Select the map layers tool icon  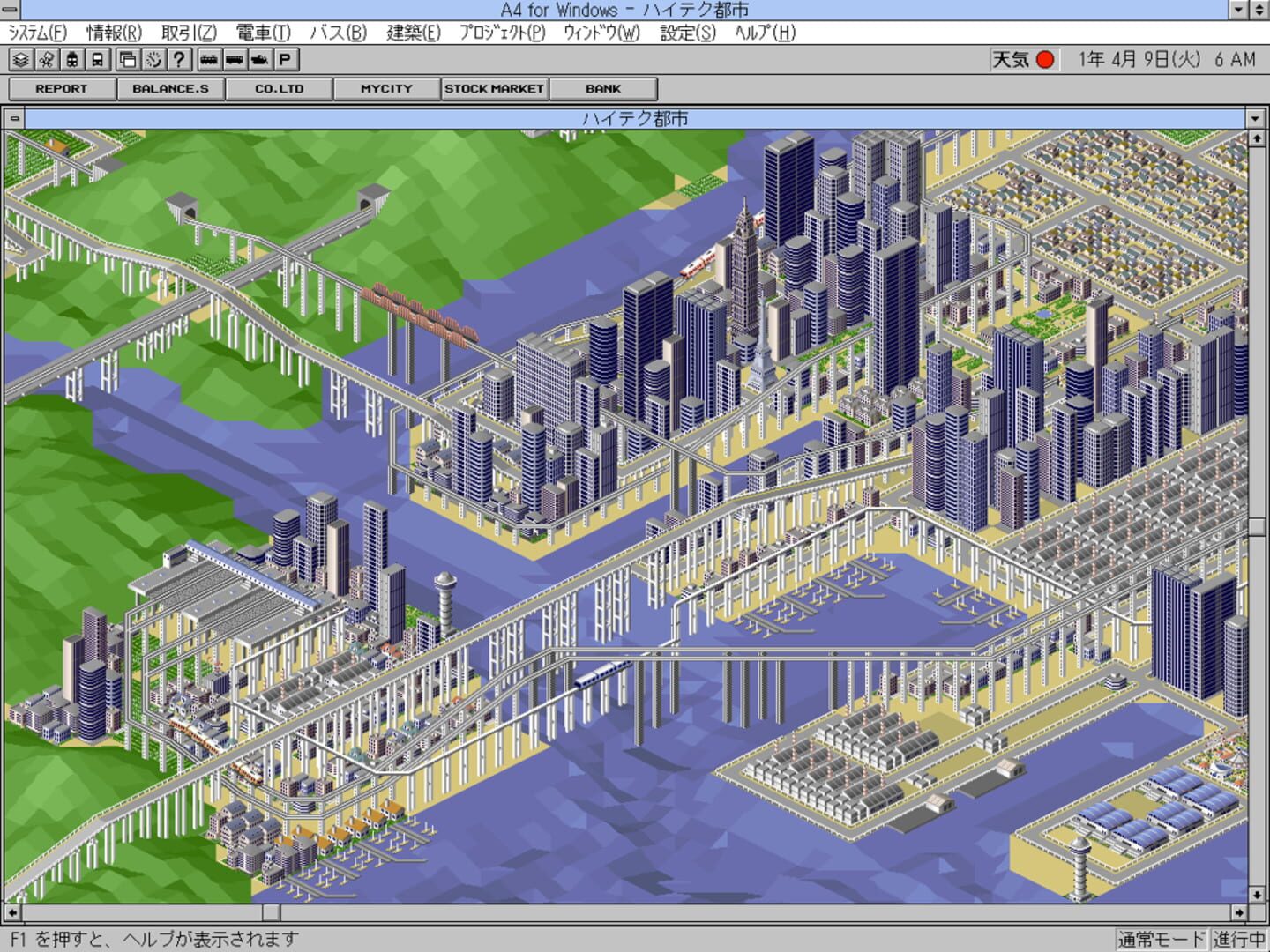pyautogui.click(x=19, y=61)
